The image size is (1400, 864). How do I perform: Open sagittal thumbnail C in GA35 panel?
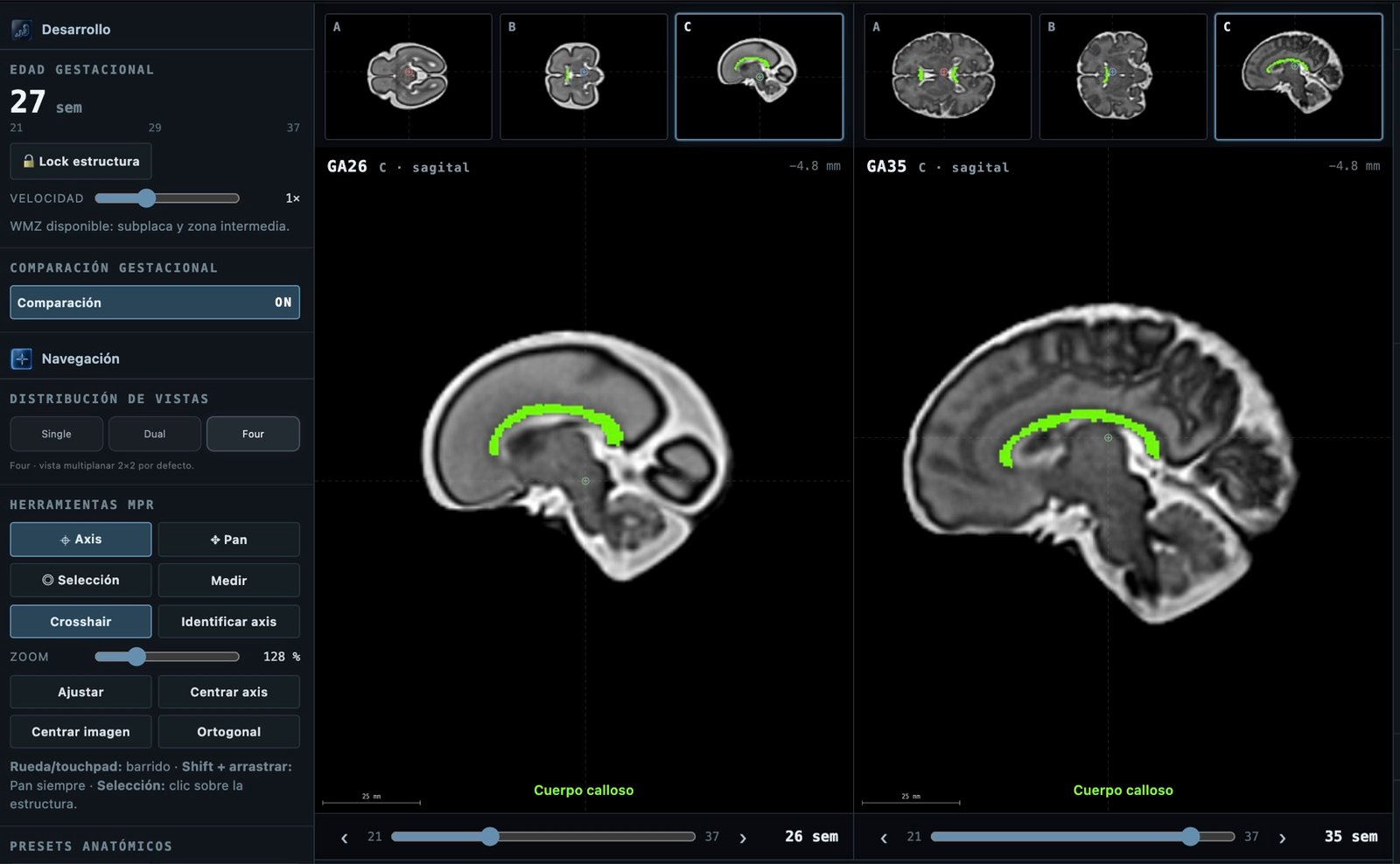coord(1298,77)
